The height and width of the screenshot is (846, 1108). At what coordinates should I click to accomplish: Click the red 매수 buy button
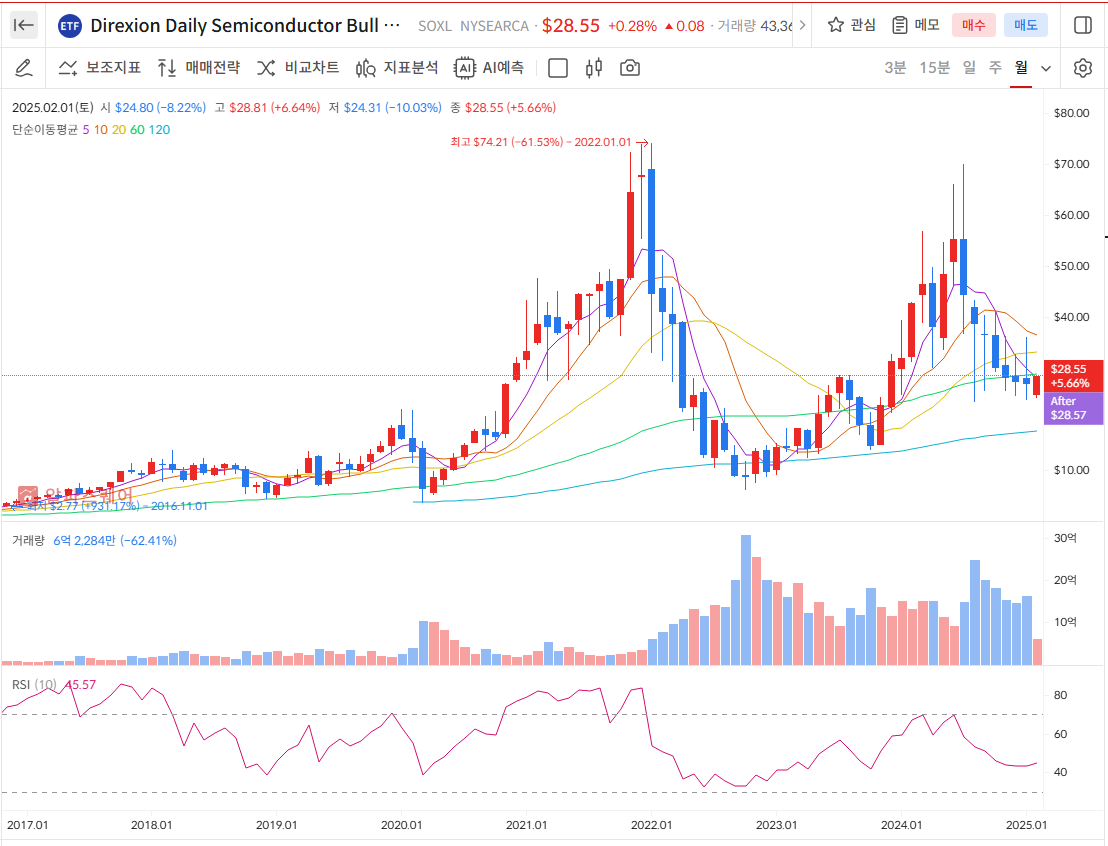(973, 25)
